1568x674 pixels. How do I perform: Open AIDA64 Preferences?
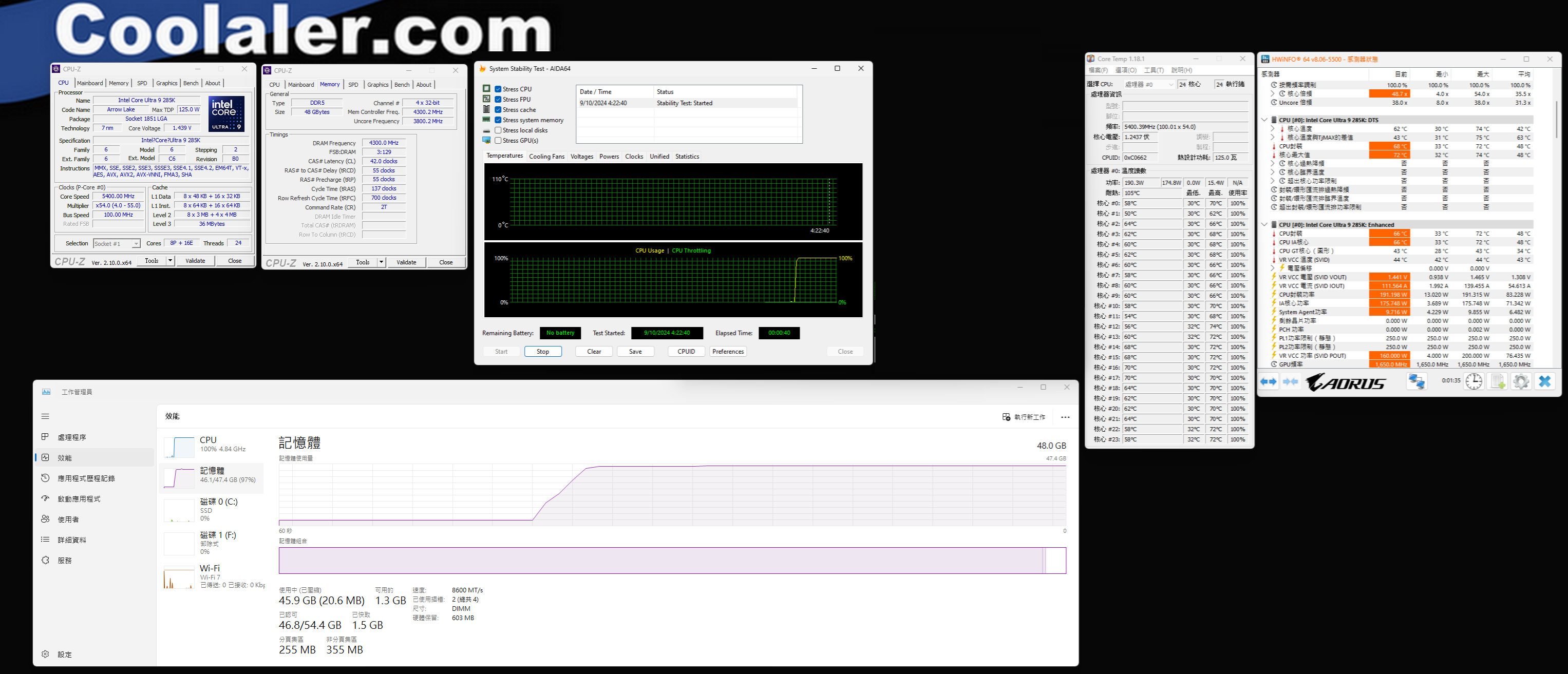(x=728, y=352)
